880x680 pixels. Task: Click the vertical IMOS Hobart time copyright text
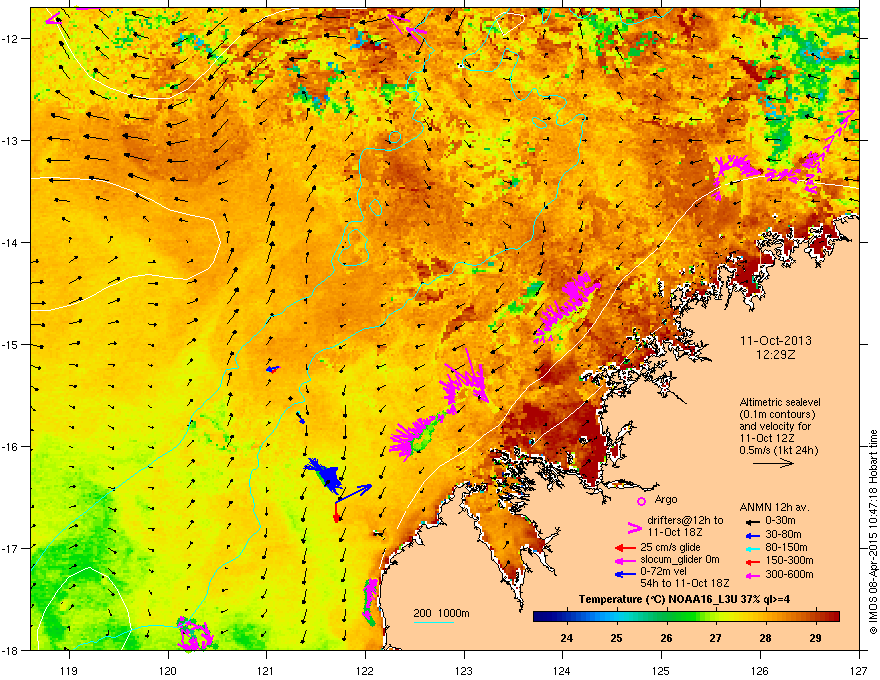(873, 531)
